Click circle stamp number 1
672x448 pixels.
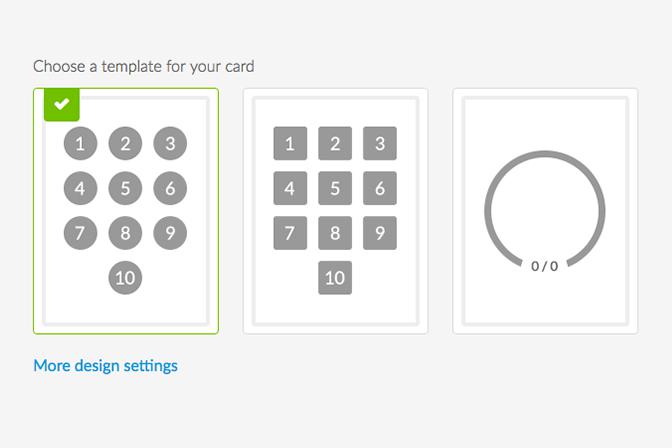coord(80,143)
